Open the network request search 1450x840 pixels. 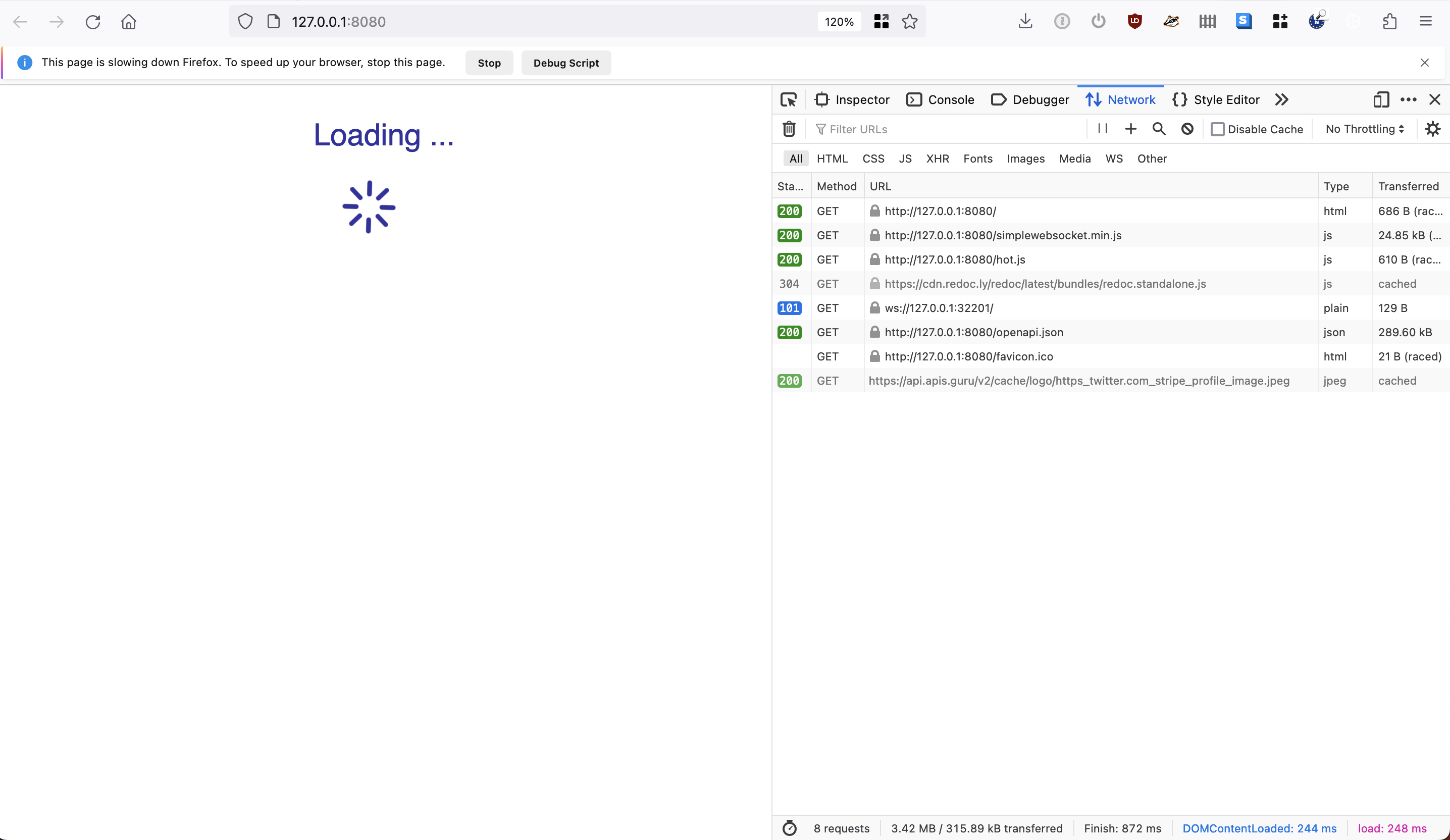click(1158, 129)
